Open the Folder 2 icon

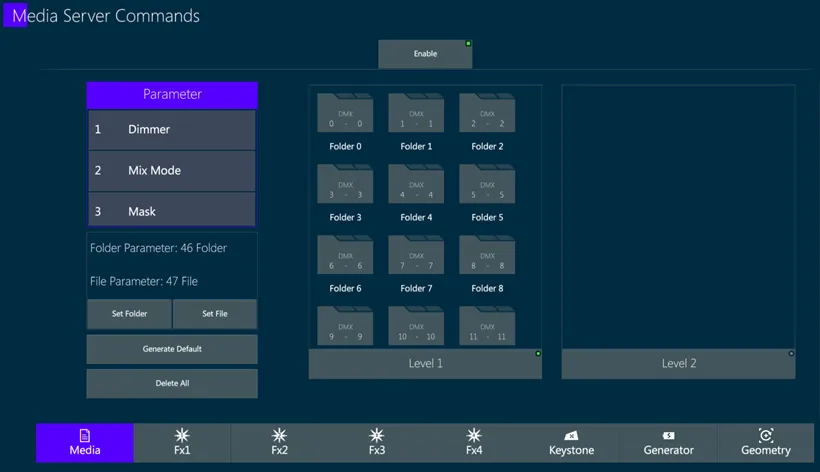(x=487, y=112)
